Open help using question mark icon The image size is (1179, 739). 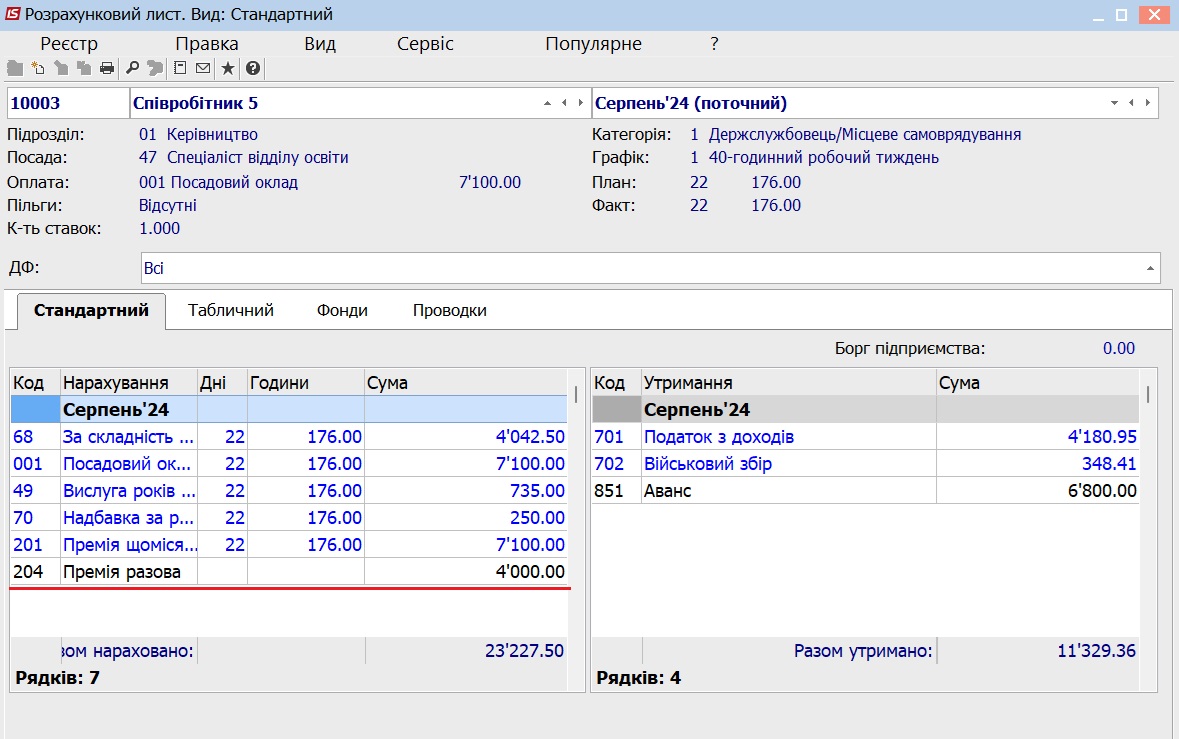[x=253, y=68]
